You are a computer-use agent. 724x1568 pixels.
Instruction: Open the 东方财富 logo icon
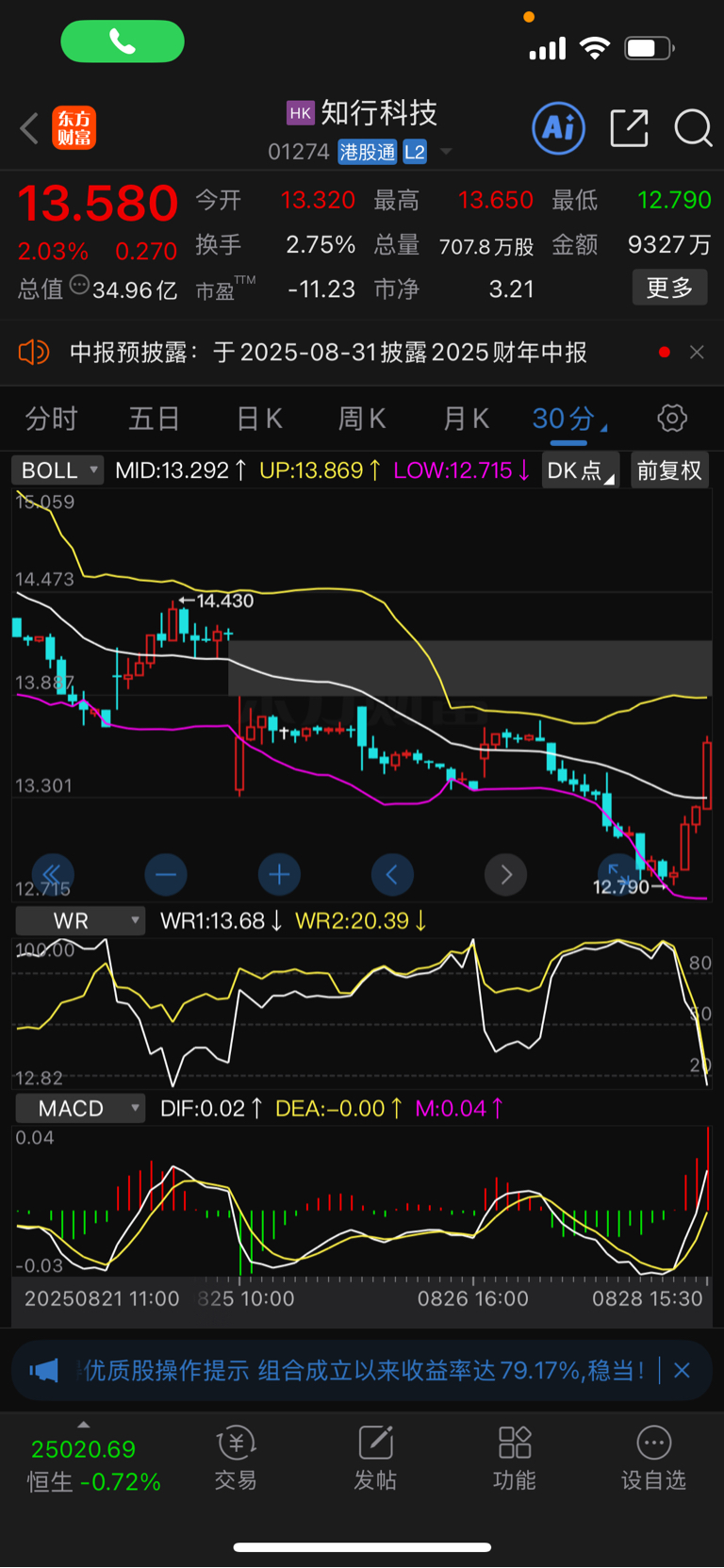74,128
